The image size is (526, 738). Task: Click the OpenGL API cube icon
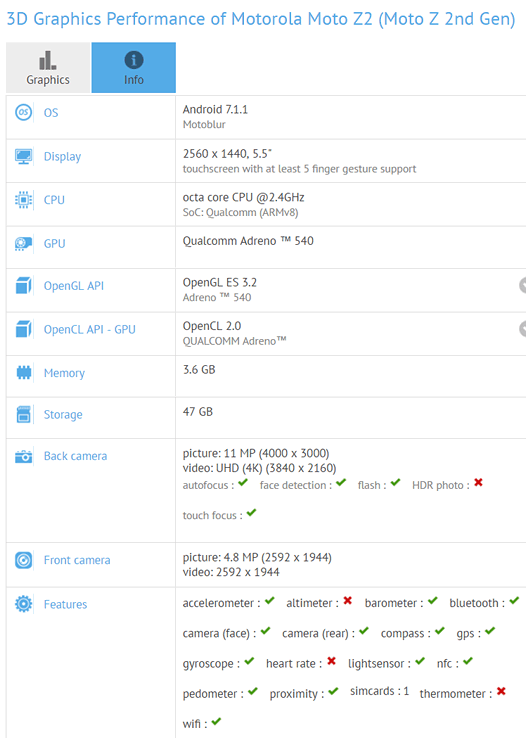point(24,286)
